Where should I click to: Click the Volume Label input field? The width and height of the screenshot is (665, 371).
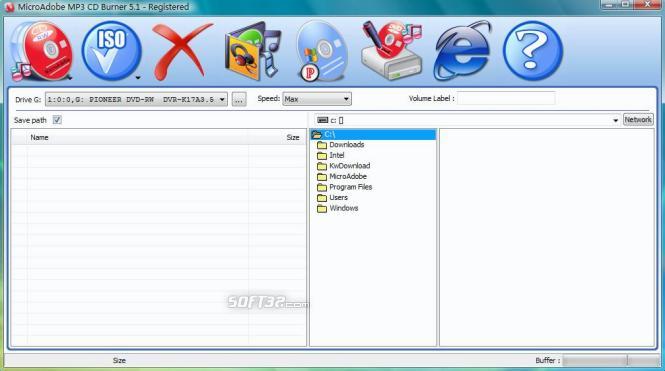(506, 98)
